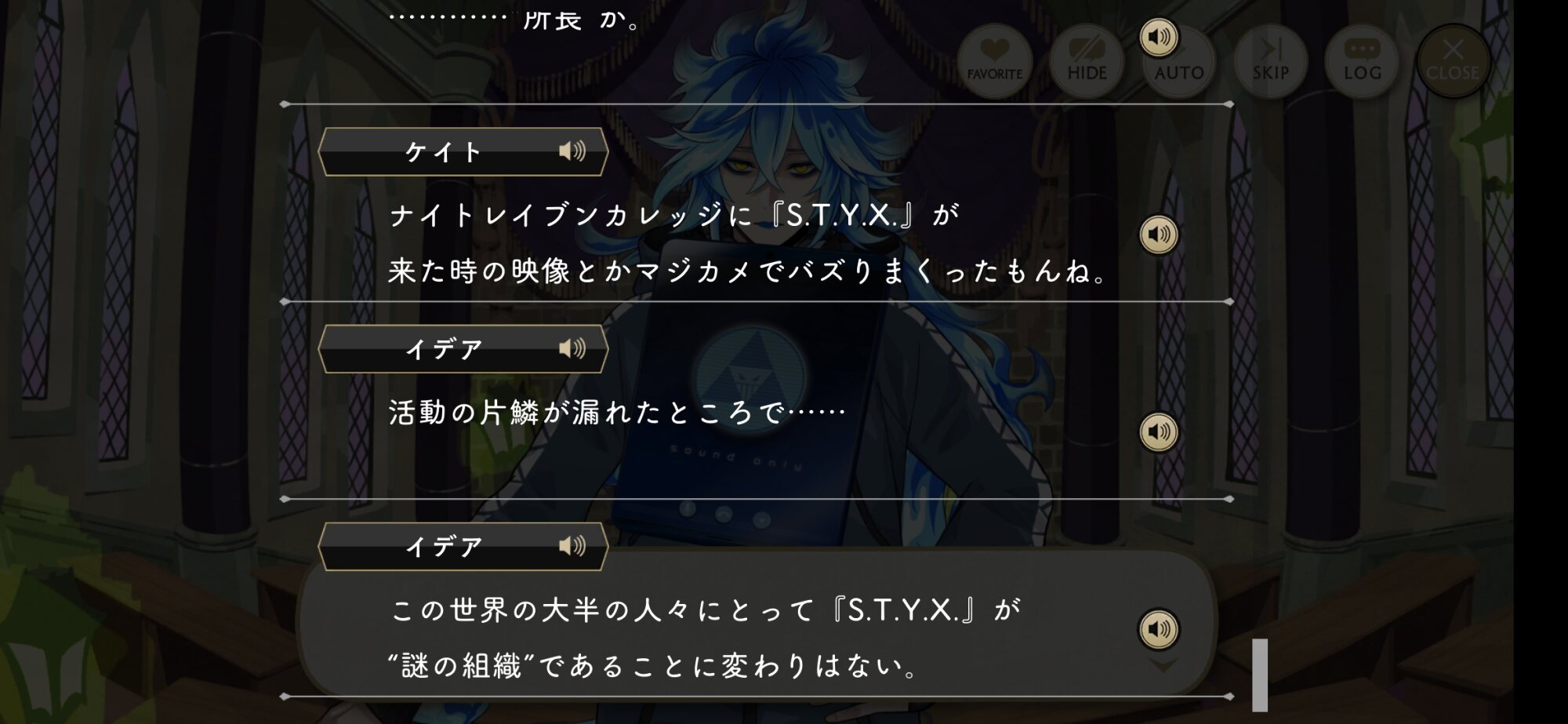The image size is (1568, 724).
Task: Select the 来た時の映像とか dialogue text
Action: coord(749,271)
